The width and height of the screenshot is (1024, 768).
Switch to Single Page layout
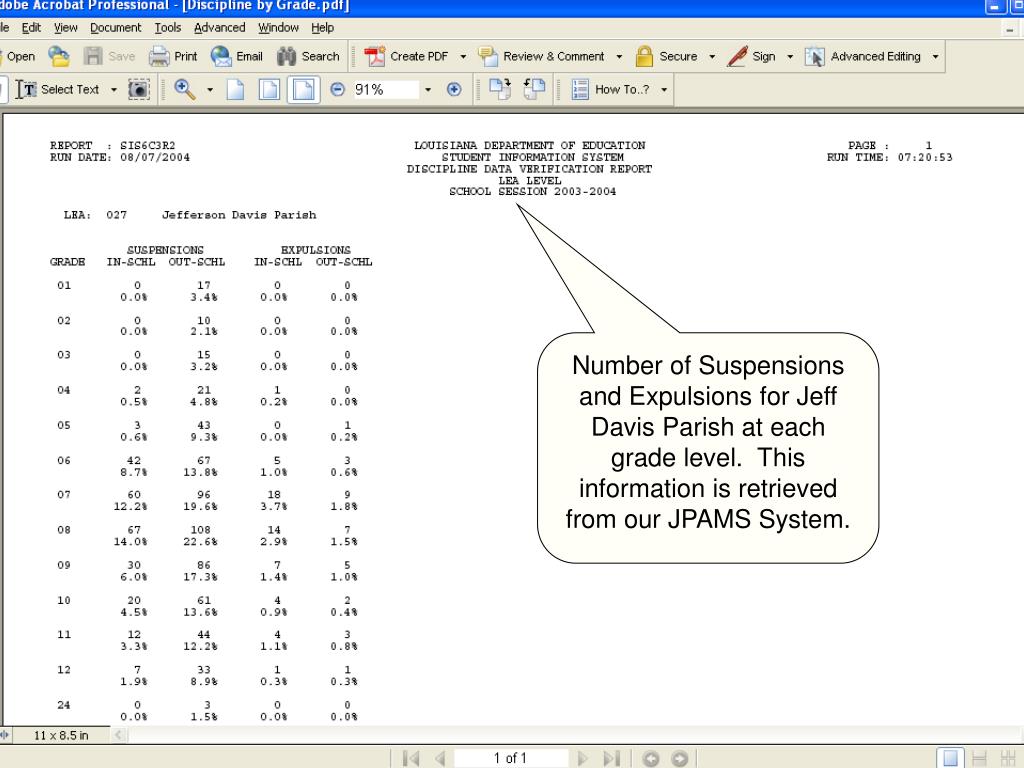click(x=950, y=758)
